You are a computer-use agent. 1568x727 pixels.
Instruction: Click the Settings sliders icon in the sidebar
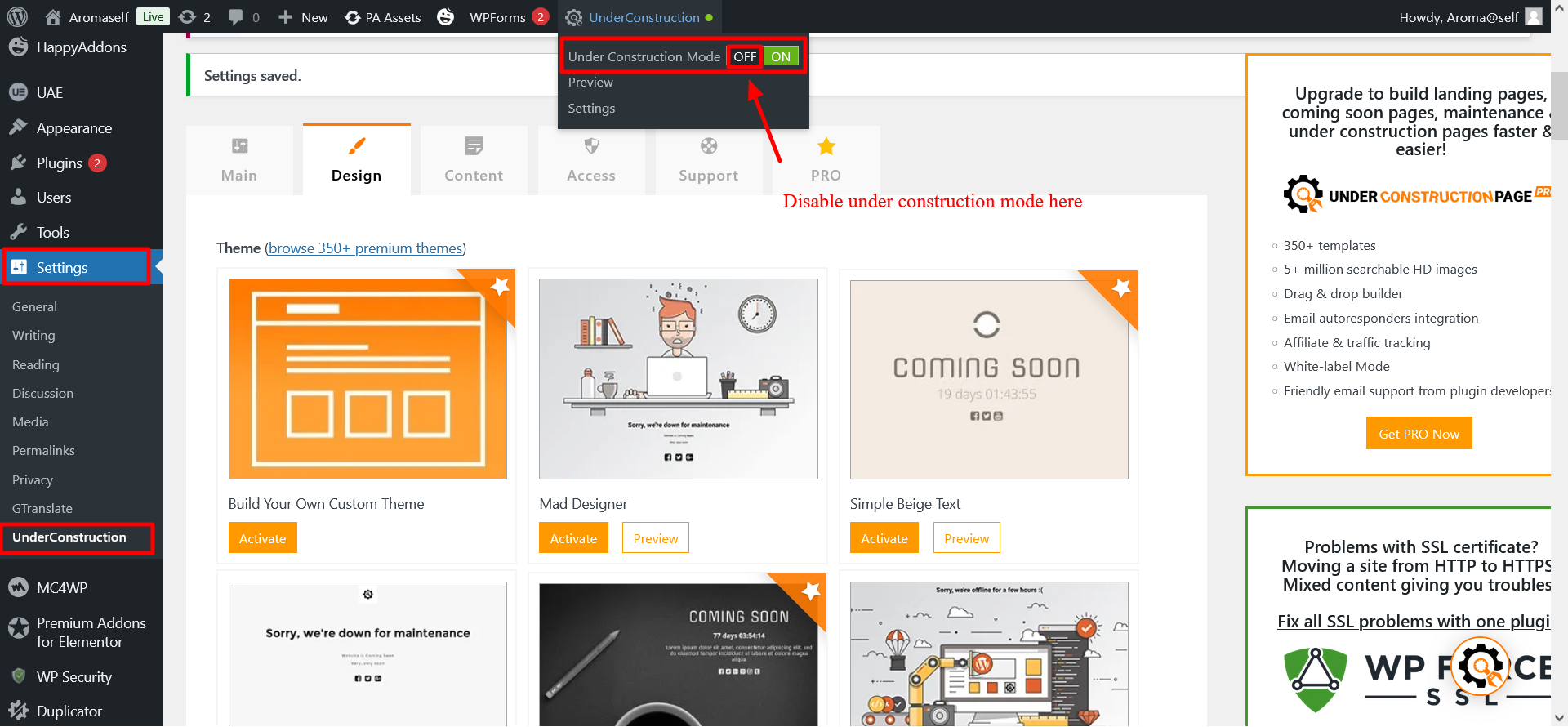click(18, 267)
